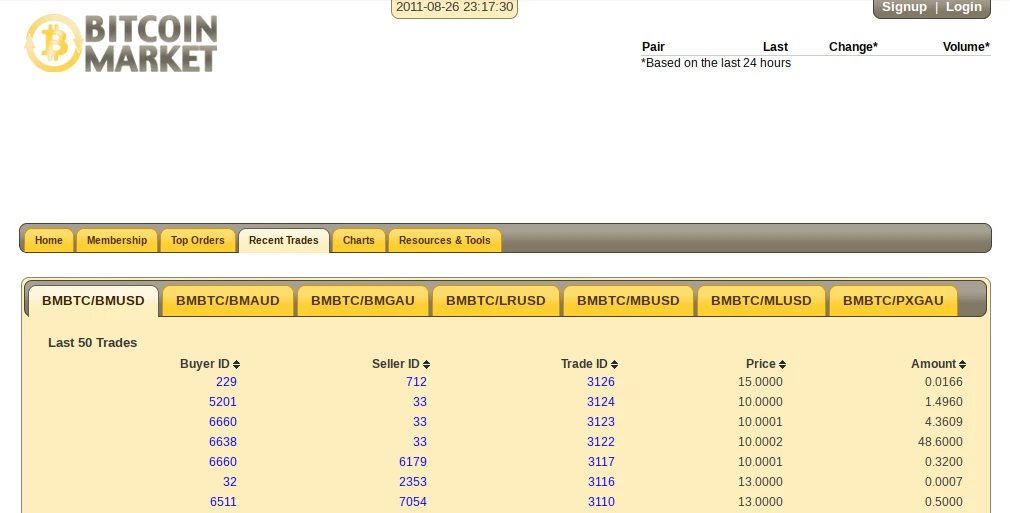Click the Change* ticker column header

[853, 47]
